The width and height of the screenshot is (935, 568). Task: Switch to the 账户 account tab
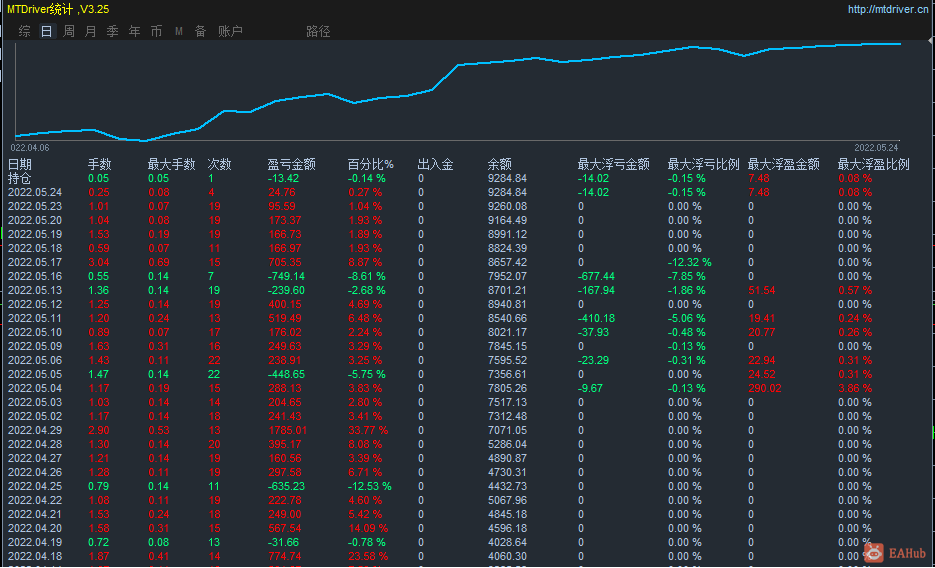pos(230,31)
